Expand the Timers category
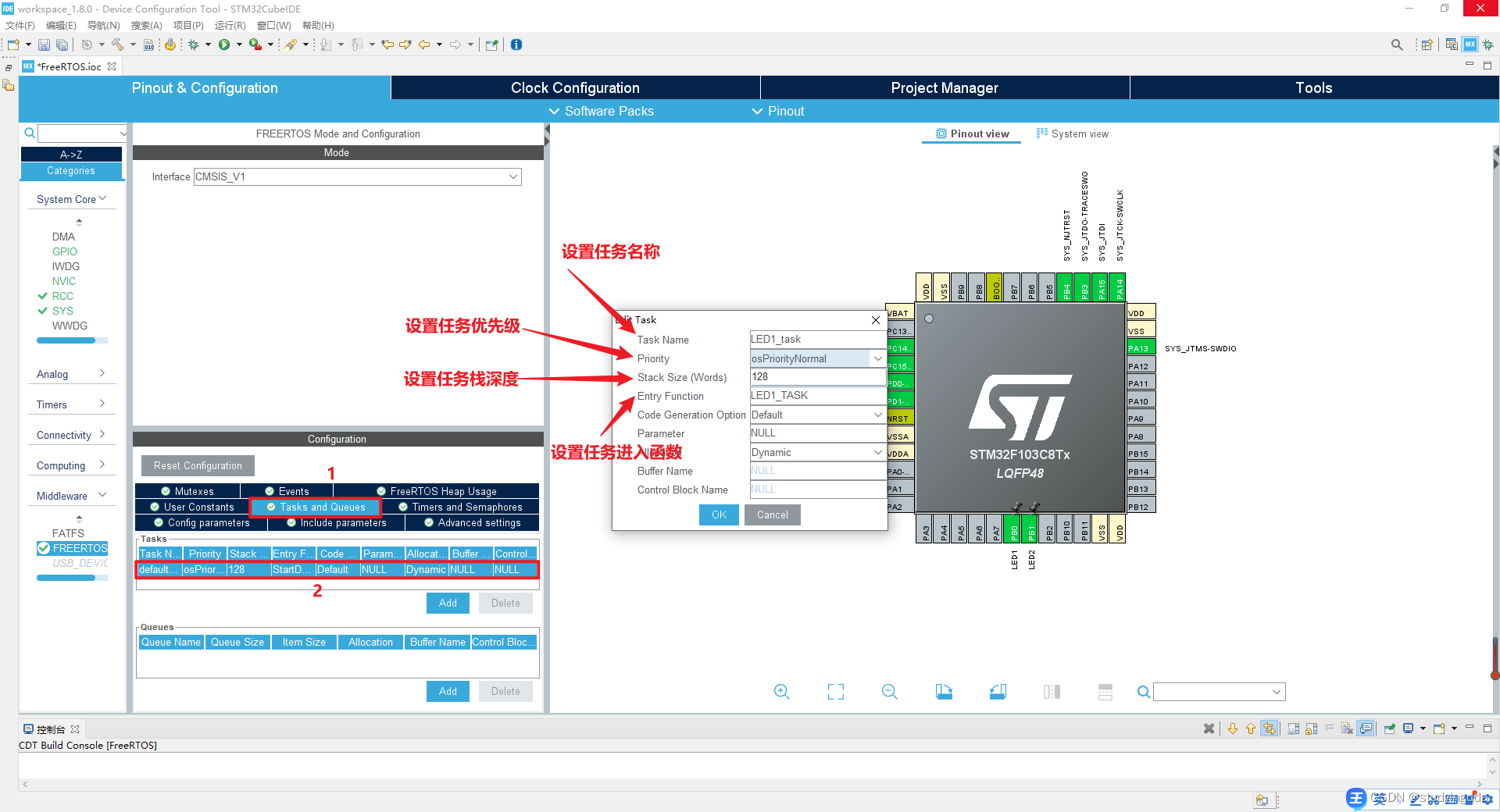The height and width of the screenshot is (812, 1500). click(71, 404)
